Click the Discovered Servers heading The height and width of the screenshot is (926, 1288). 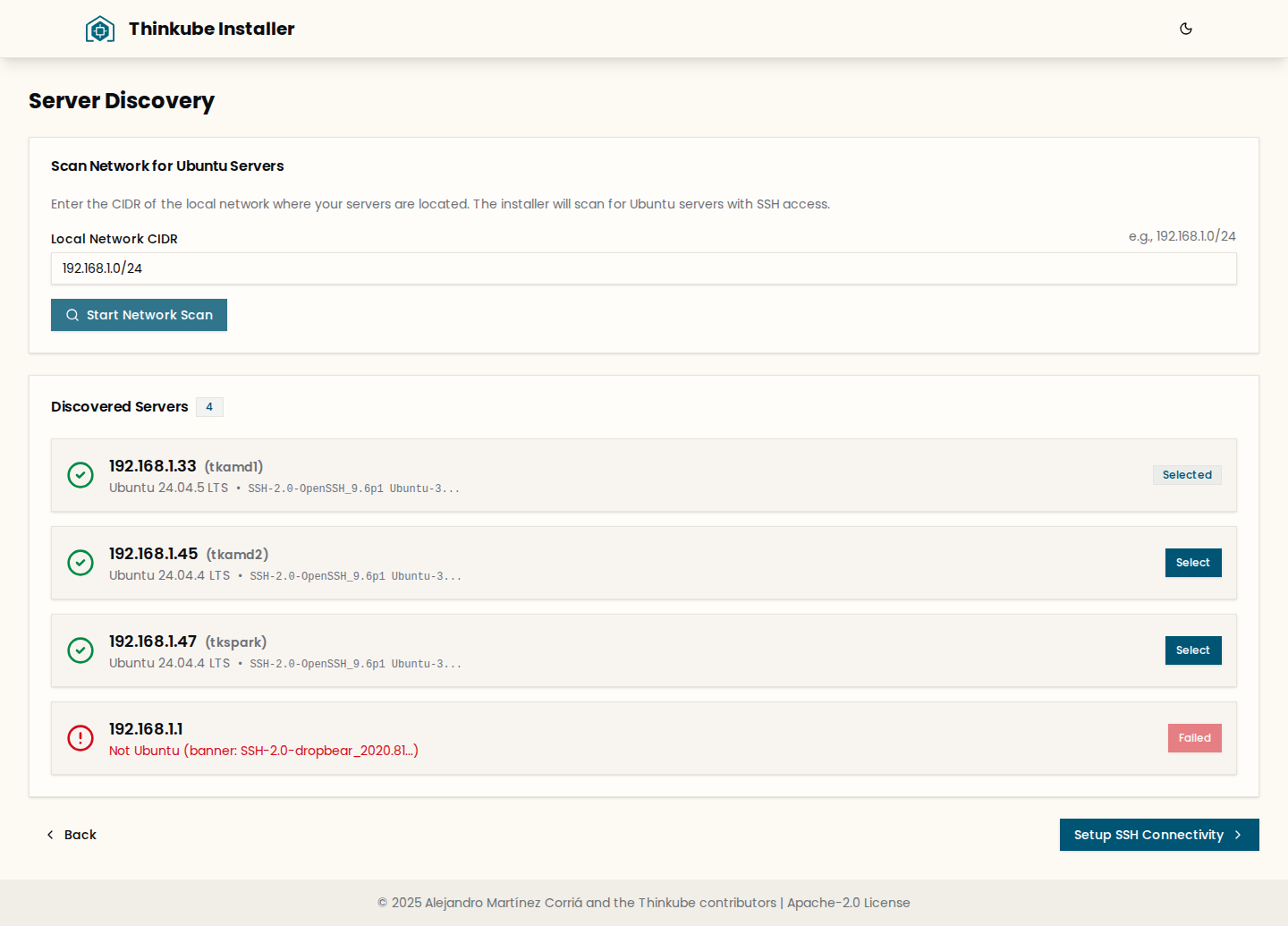(x=120, y=407)
